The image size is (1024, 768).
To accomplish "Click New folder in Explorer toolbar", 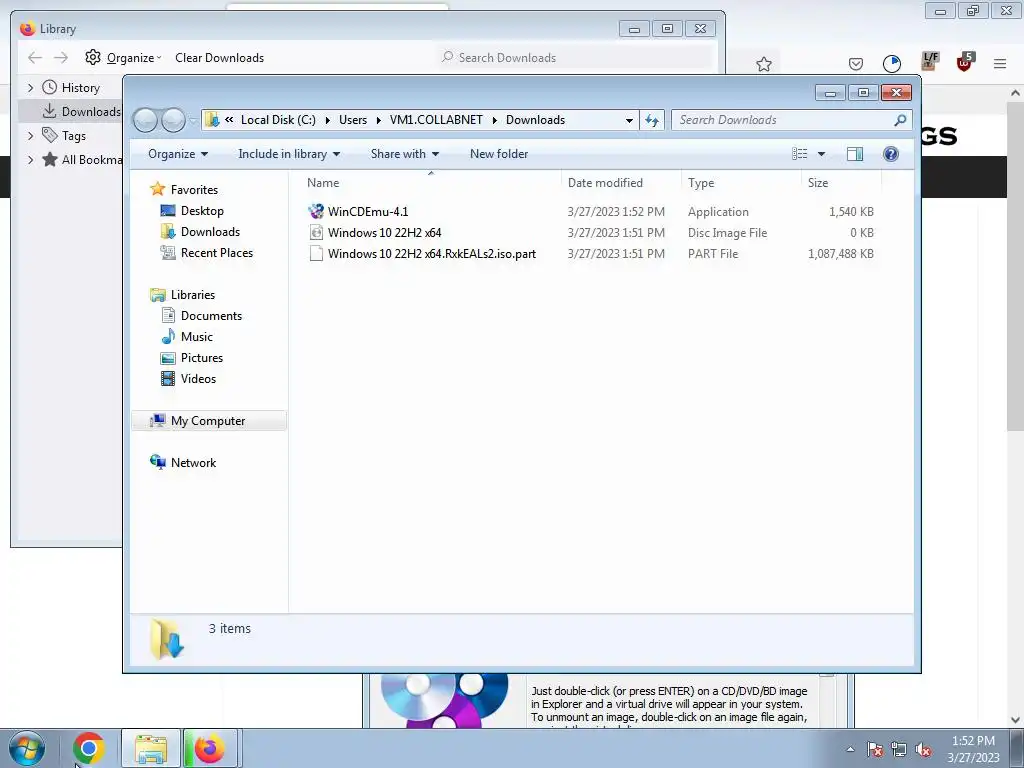I will tap(499, 154).
